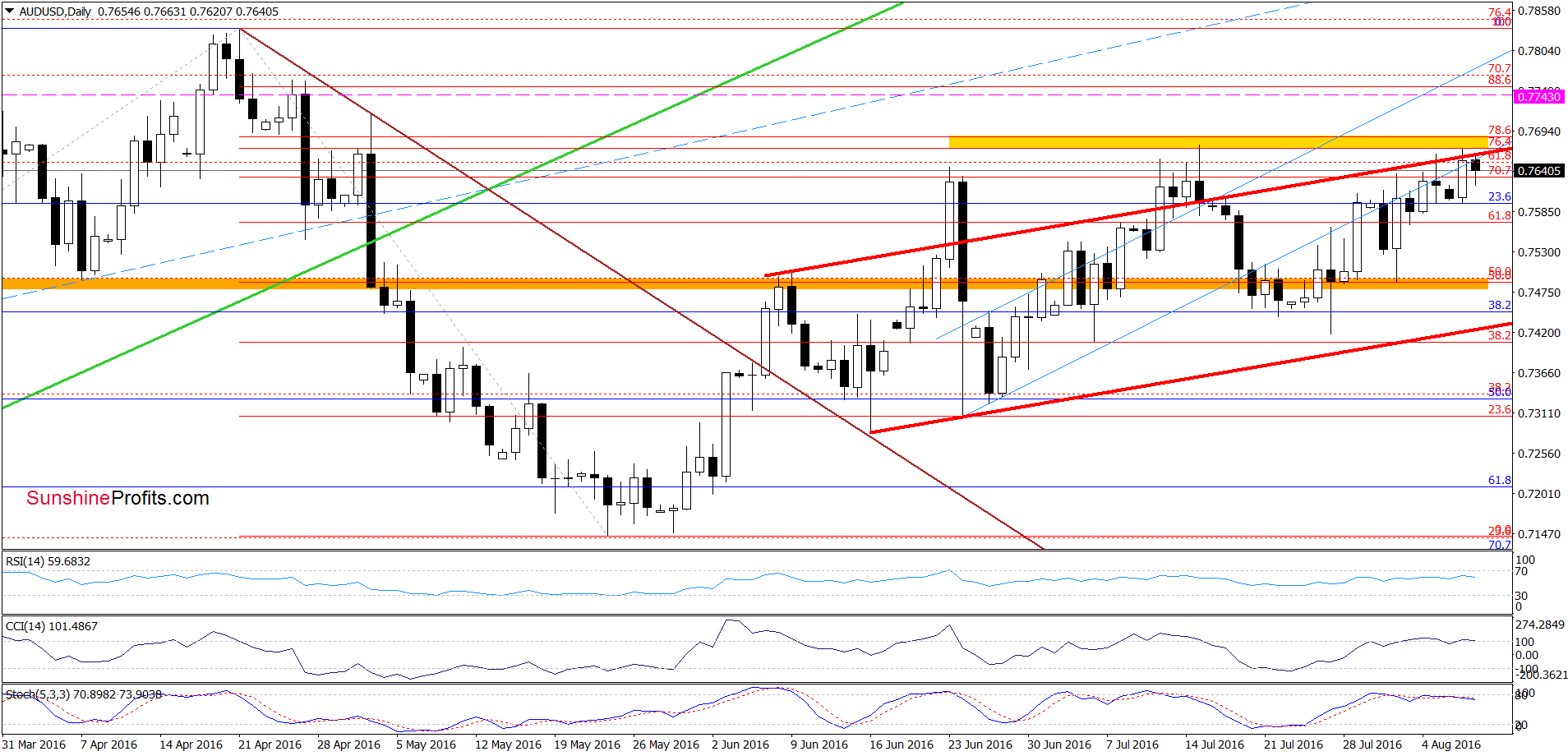
Task: Open the chart menu triangle beside AUDUSD,Daily
Action: point(10,12)
